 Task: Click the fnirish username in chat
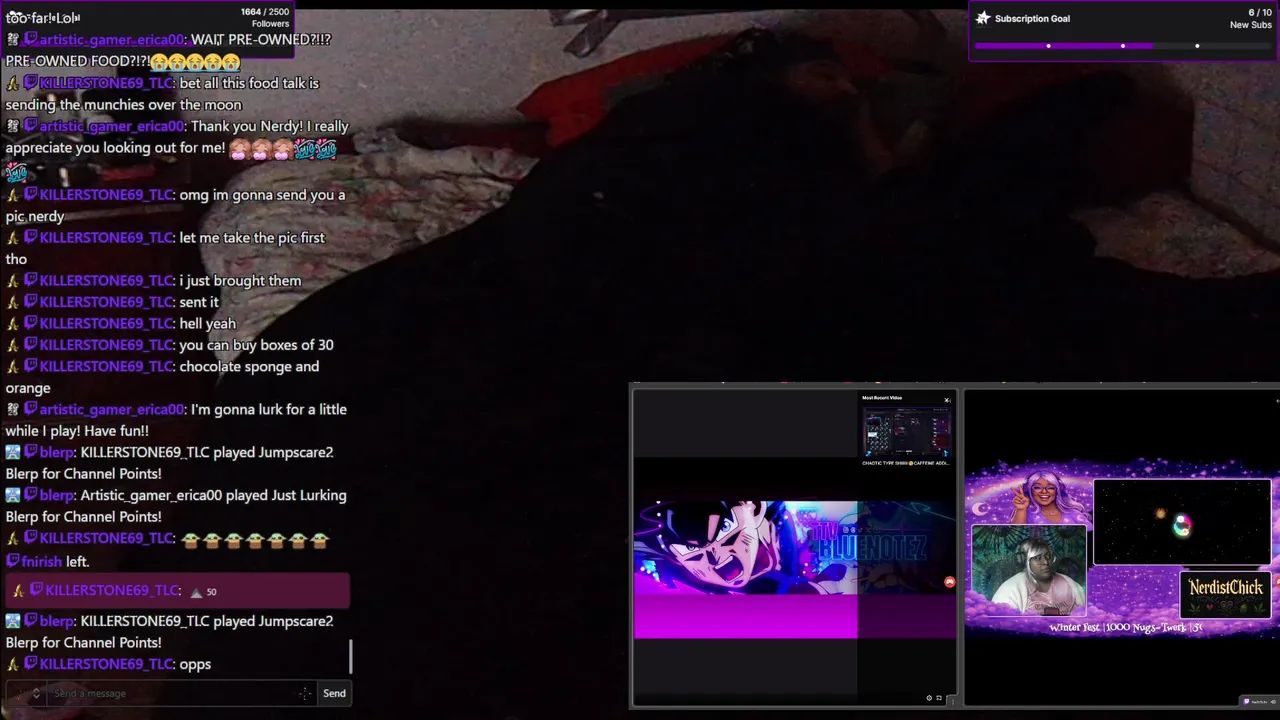pos(42,562)
